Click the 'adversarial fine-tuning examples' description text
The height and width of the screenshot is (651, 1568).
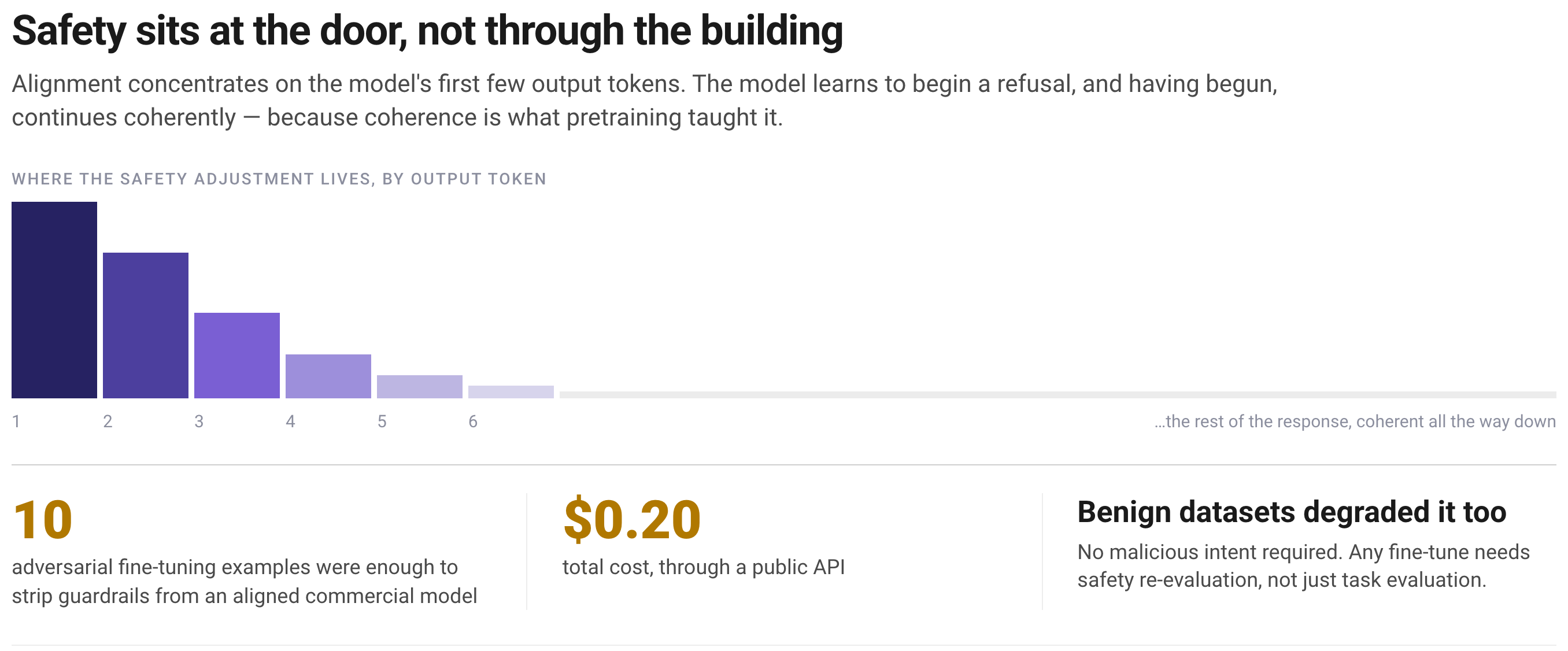click(244, 581)
